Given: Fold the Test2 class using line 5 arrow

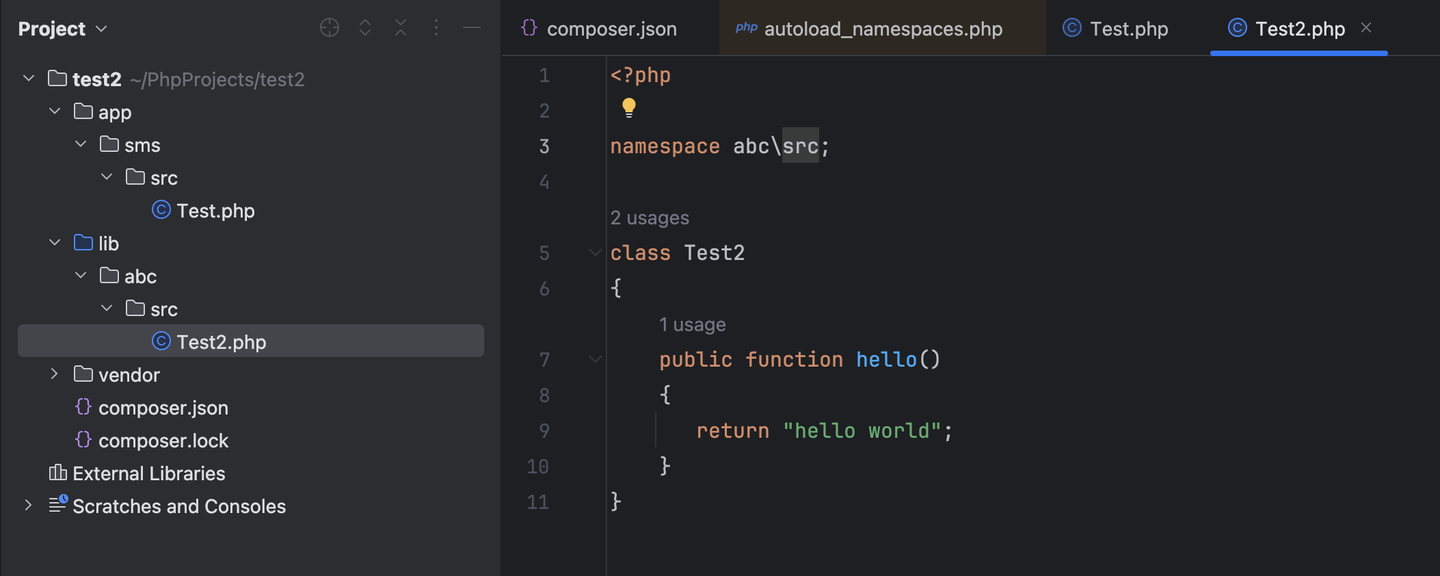Looking at the screenshot, I should tap(595, 252).
